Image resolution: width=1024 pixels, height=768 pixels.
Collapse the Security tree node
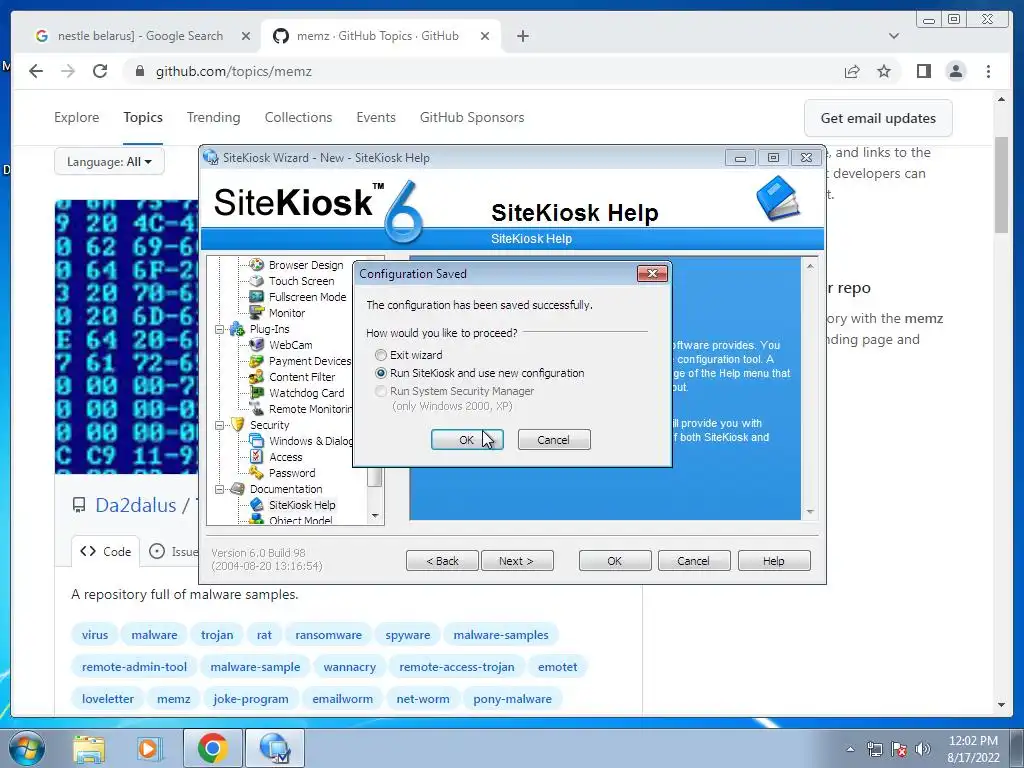[x=220, y=425]
